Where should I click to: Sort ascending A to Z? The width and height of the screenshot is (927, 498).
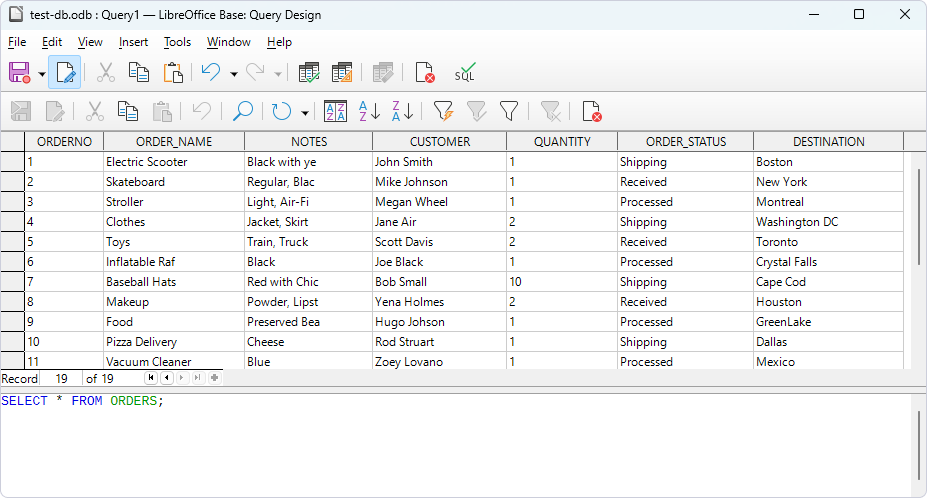tap(369, 111)
